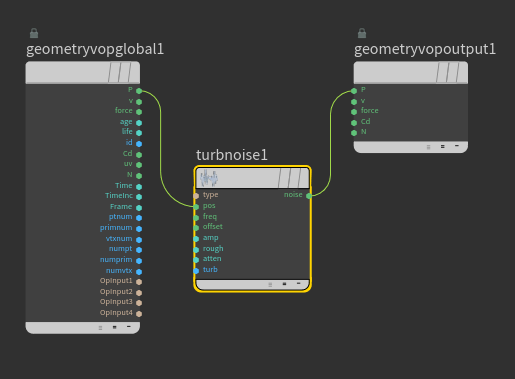This screenshot has width=515, height=379.
Task: Click the P input connector on geometryvopoutput1
Action: [354, 91]
